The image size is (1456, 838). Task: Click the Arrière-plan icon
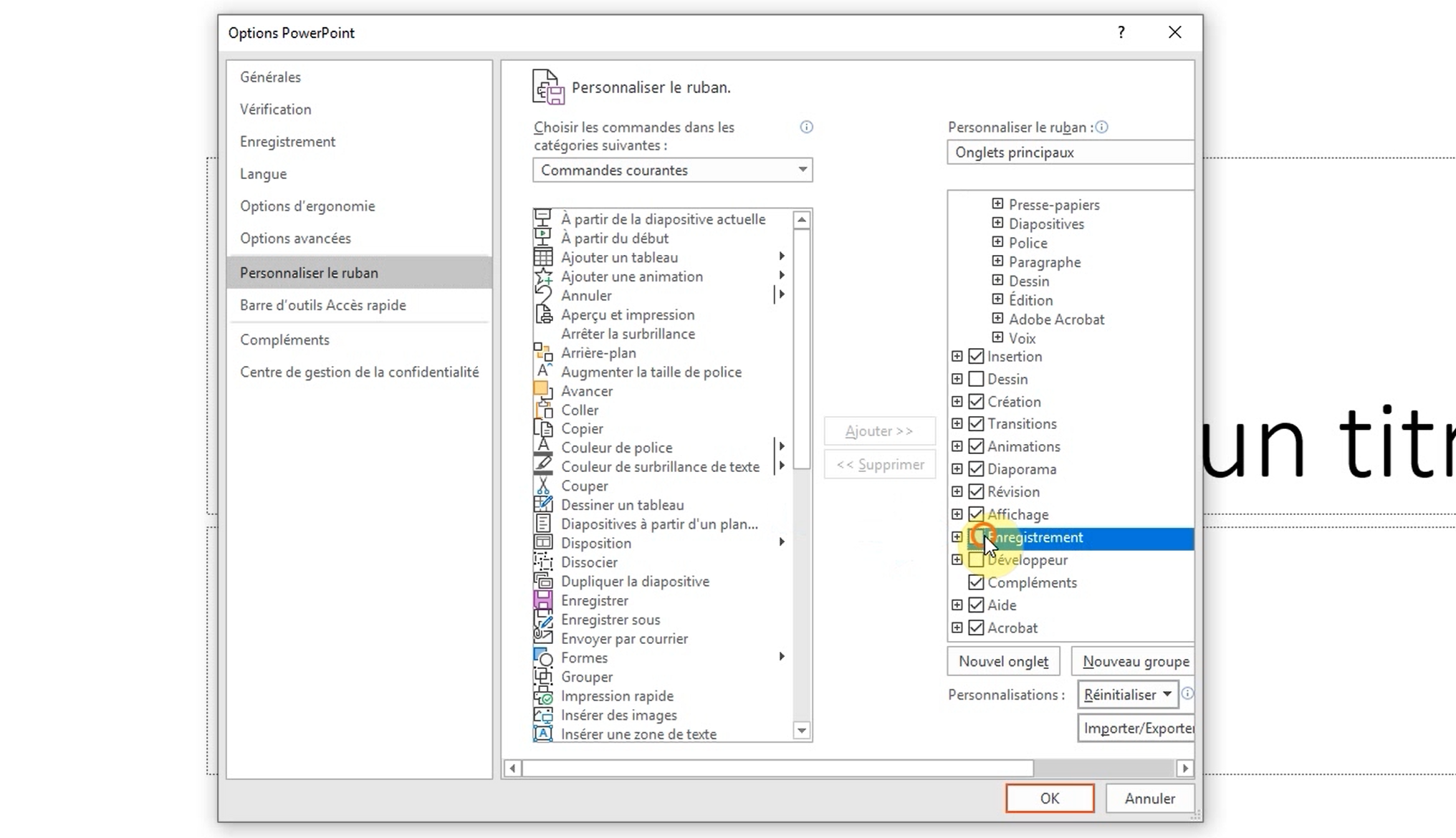[543, 352]
